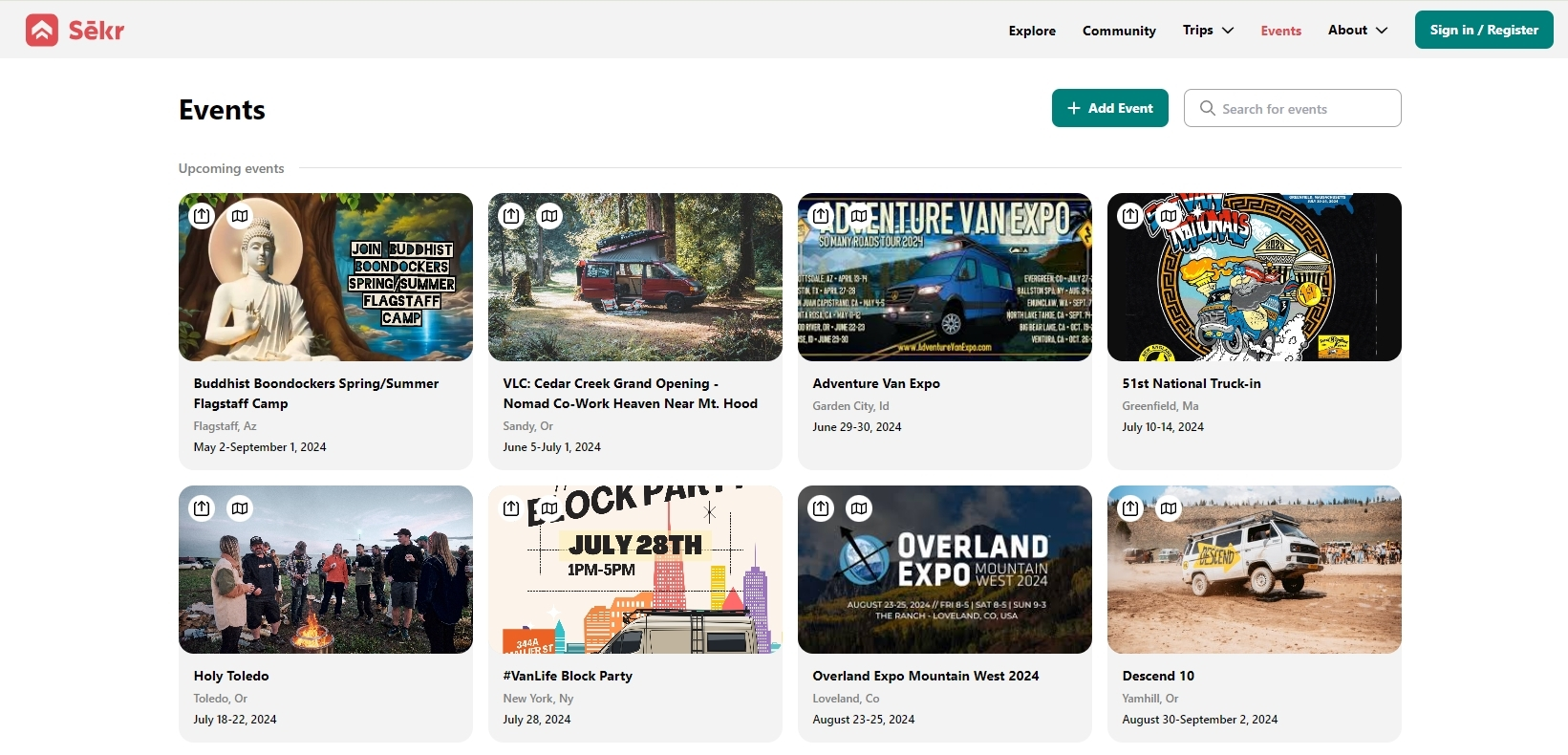1568x755 pixels.
Task: Click Sign in / Register button
Action: point(1483,30)
